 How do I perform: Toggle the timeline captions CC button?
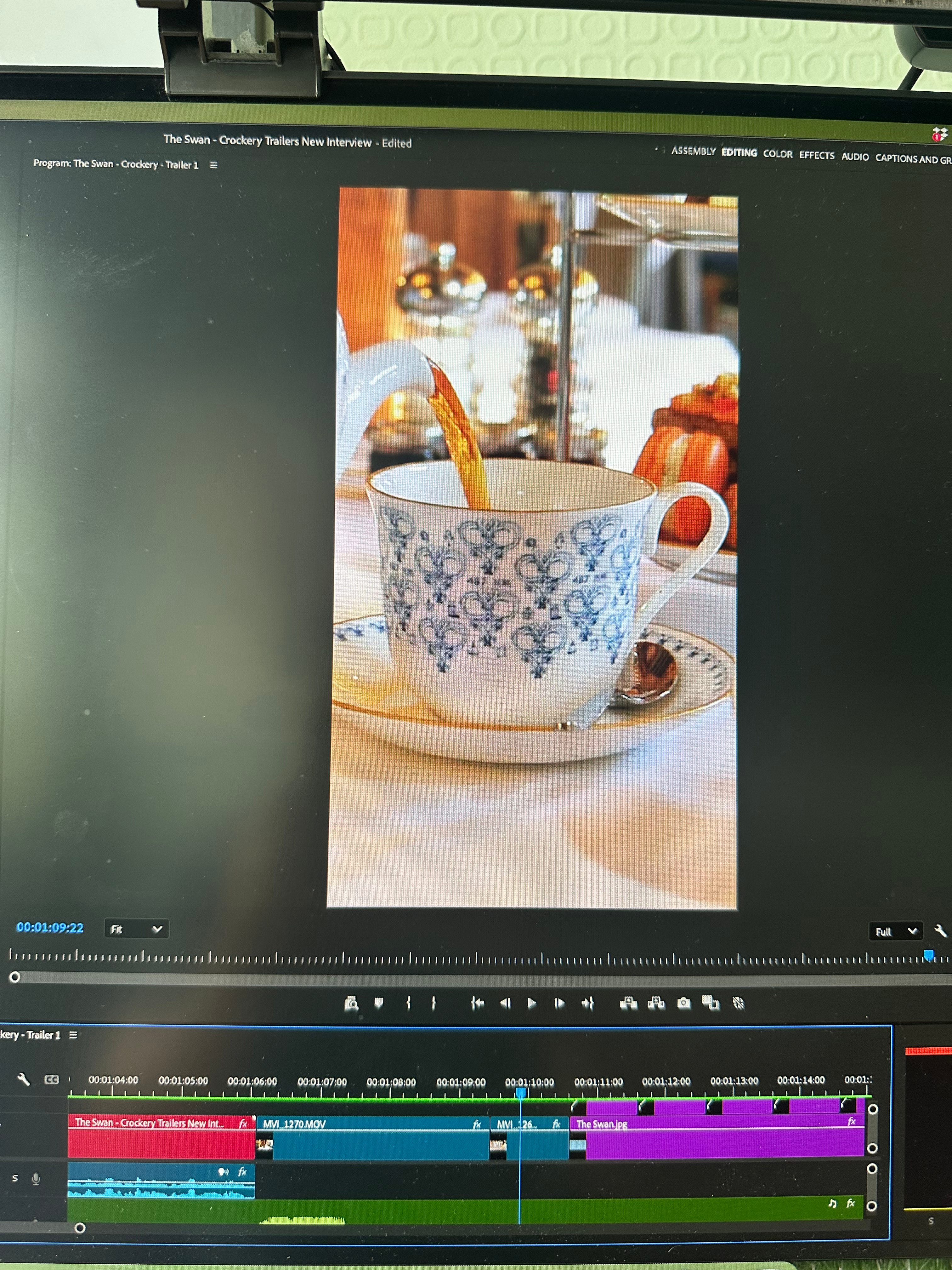[x=52, y=1079]
